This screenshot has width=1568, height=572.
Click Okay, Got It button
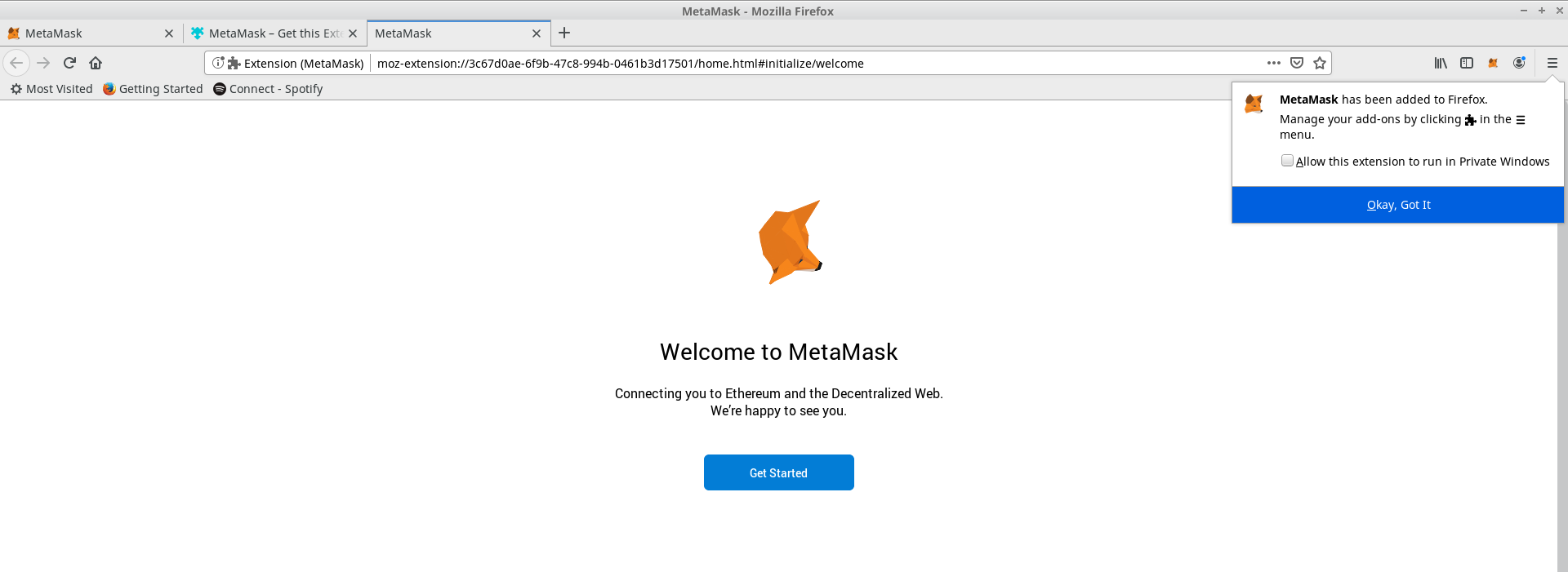tap(1398, 205)
